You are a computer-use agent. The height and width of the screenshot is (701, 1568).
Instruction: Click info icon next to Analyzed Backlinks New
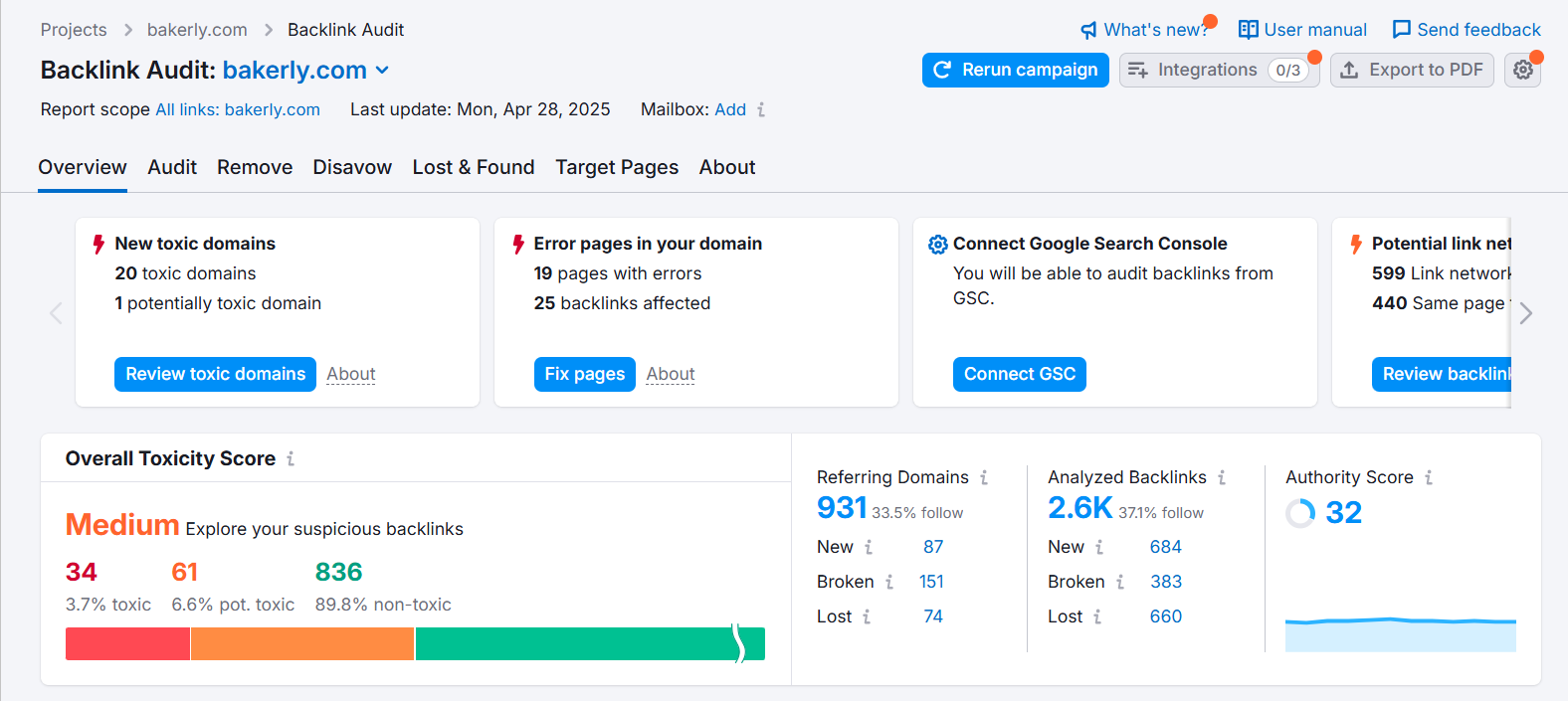point(1099,547)
